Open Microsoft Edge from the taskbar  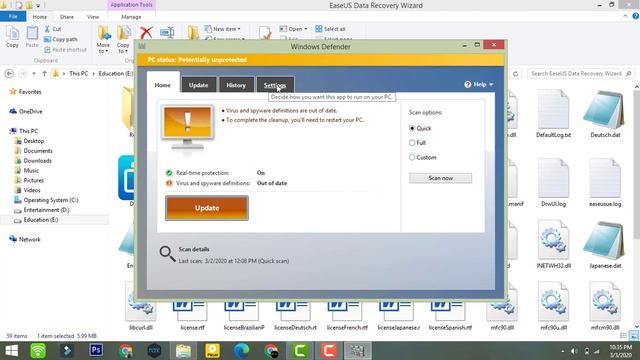pos(242,351)
